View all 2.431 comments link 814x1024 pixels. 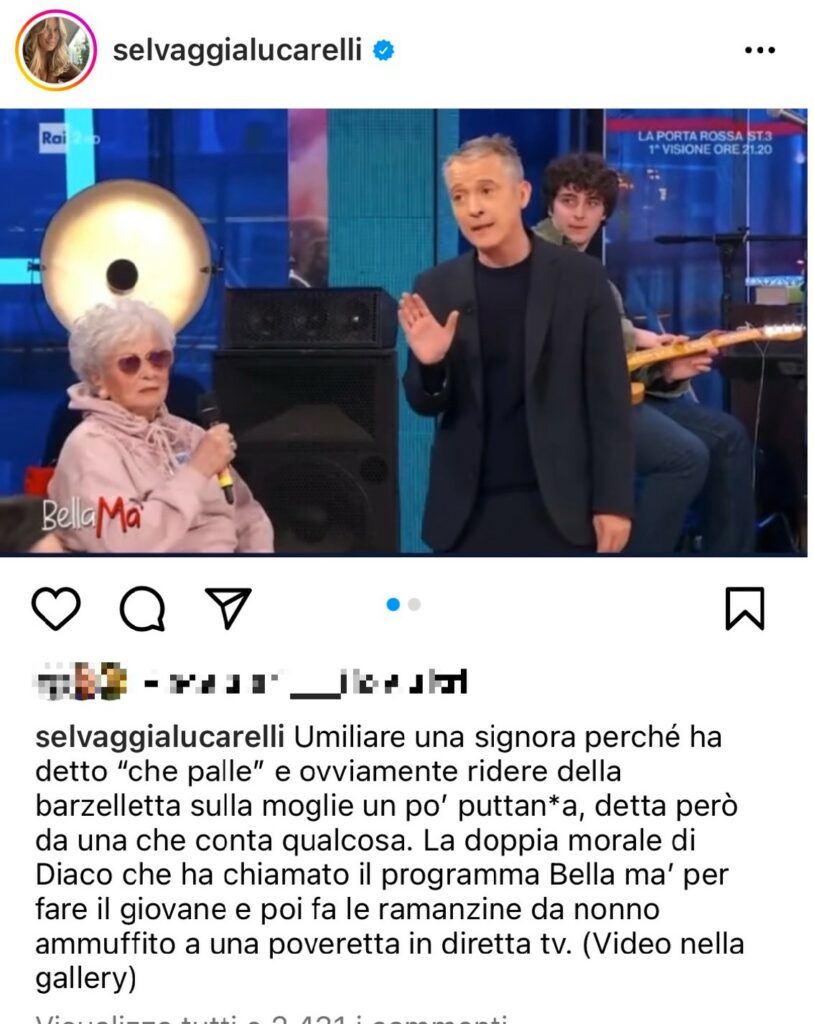[x=271, y=1018]
